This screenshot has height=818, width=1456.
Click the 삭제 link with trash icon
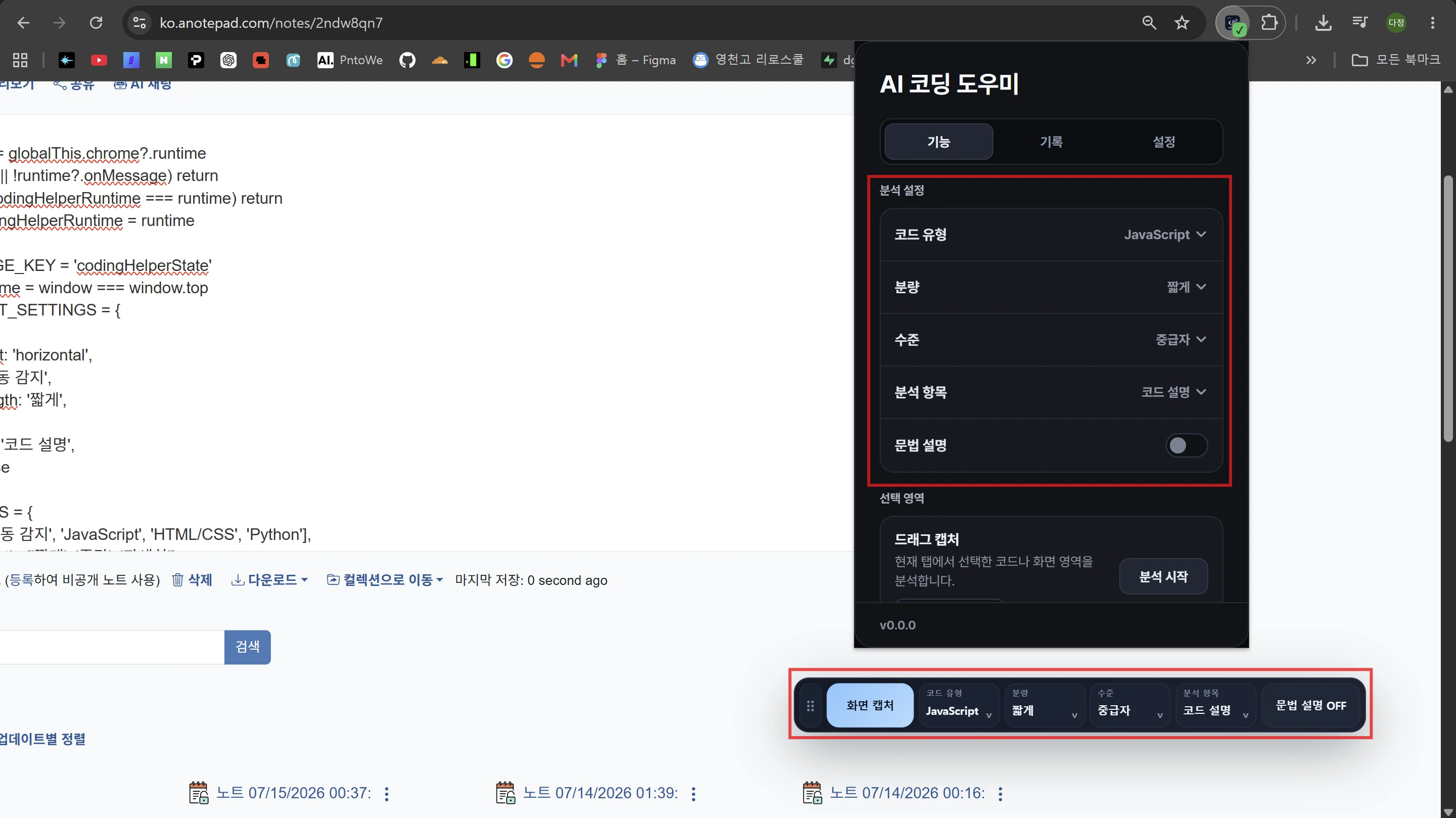coord(192,580)
